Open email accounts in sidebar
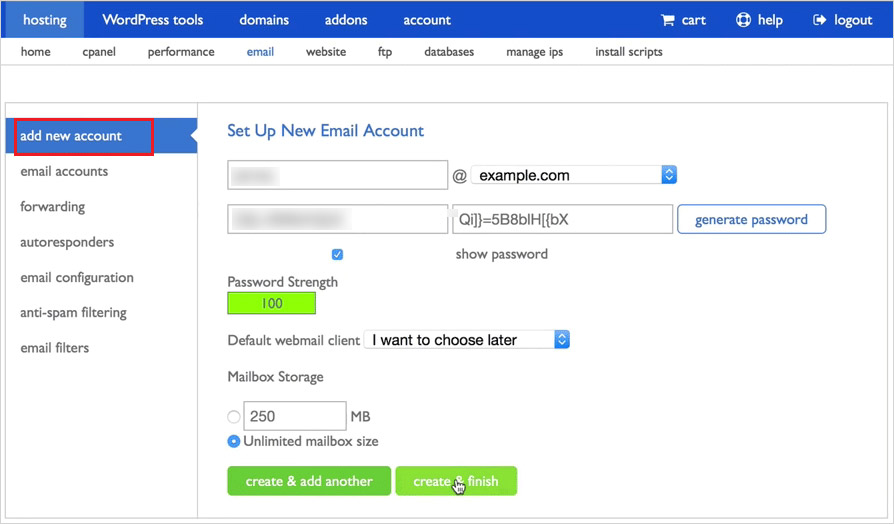 click(64, 172)
